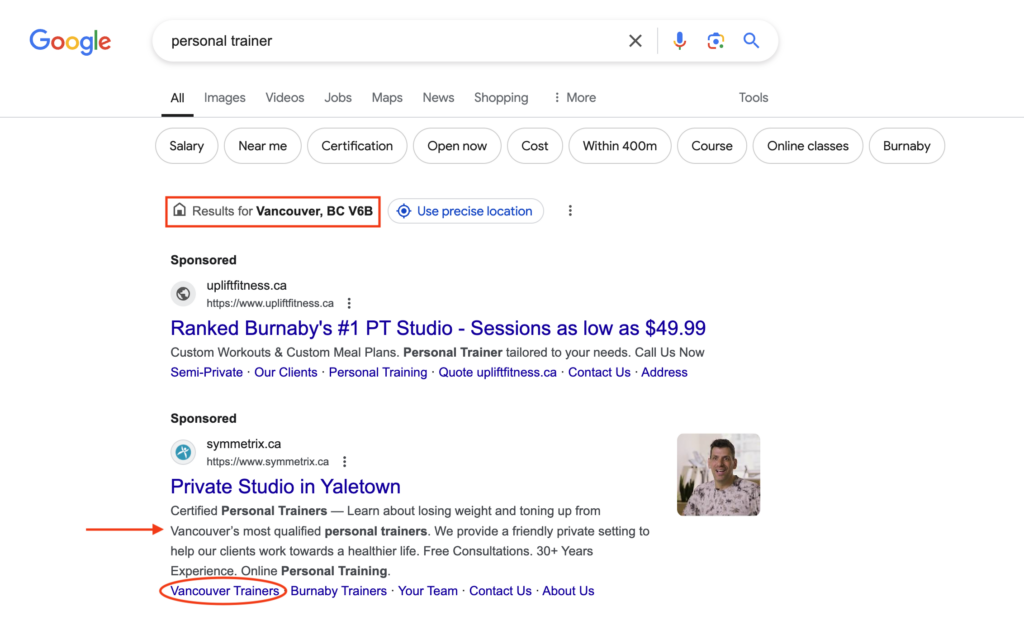Image resolution: width=1024 pixels, height=621 pixels.
Task: Open the upliftfitness Contact Us sitelink
Action: click(x=599, y=372)
